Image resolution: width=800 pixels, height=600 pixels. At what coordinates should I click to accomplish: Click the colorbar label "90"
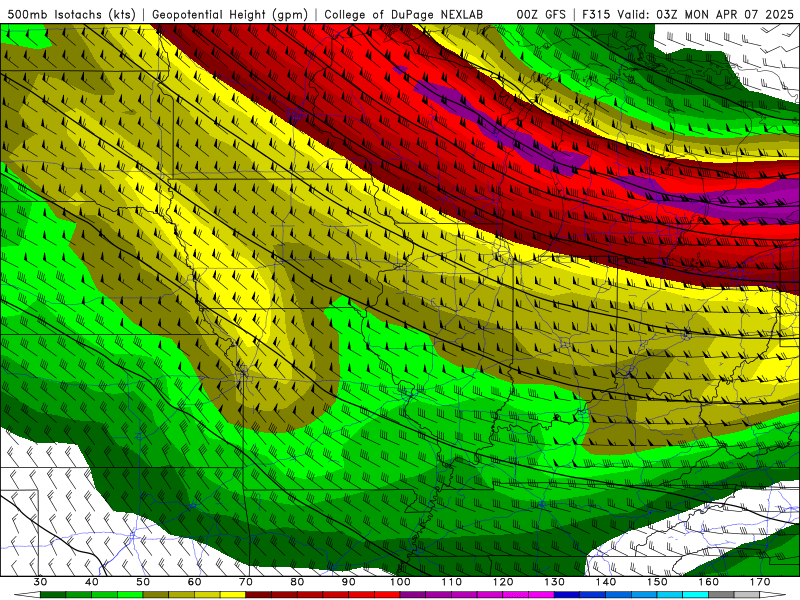coord(348,582)
